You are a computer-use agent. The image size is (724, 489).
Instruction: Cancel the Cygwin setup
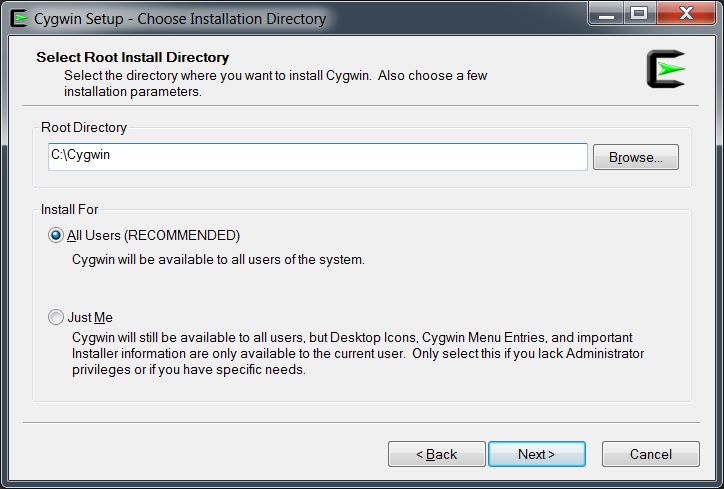(651, 454)
